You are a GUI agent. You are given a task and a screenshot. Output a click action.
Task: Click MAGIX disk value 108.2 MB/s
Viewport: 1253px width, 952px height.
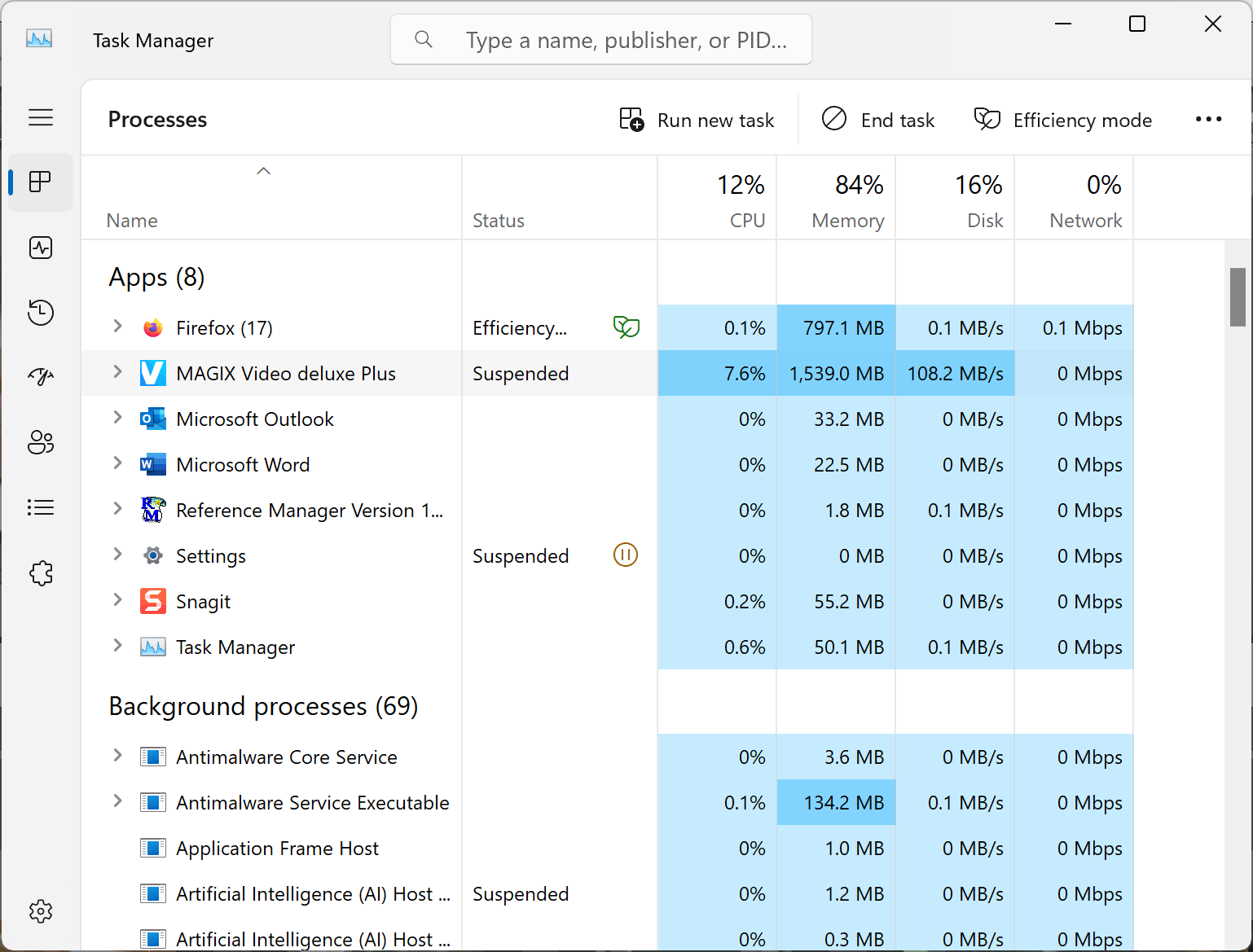(x=955, y=374)
